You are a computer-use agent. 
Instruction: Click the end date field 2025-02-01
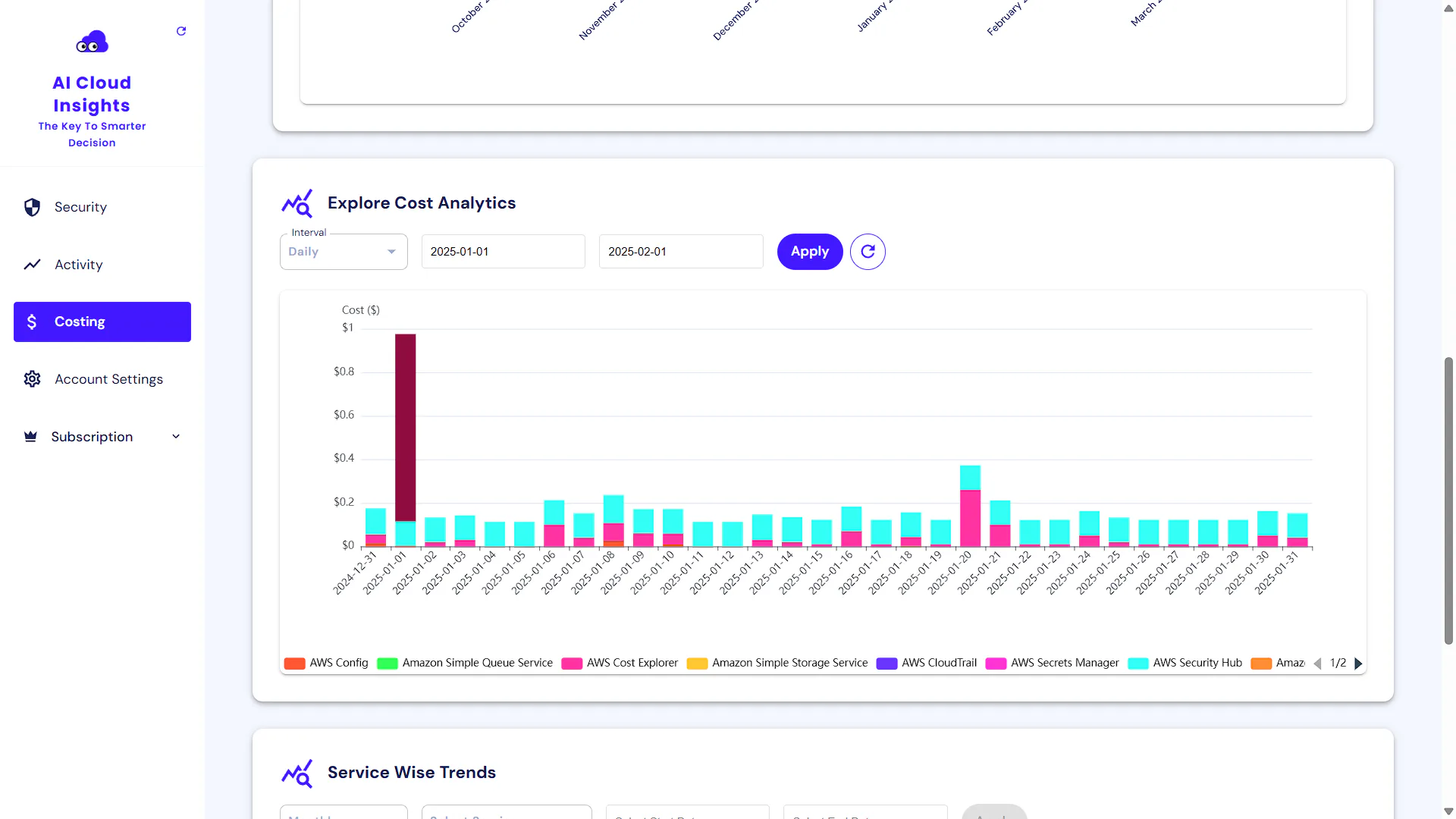681,252
